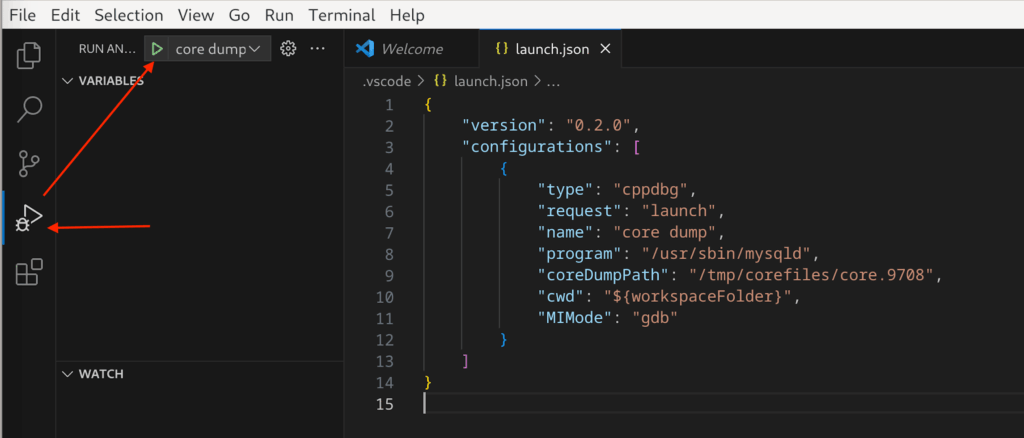The image size is (1024, 438).
Task: Open the Run and Debug view icon
Action: pyautogui.click(x=30, y=217)
